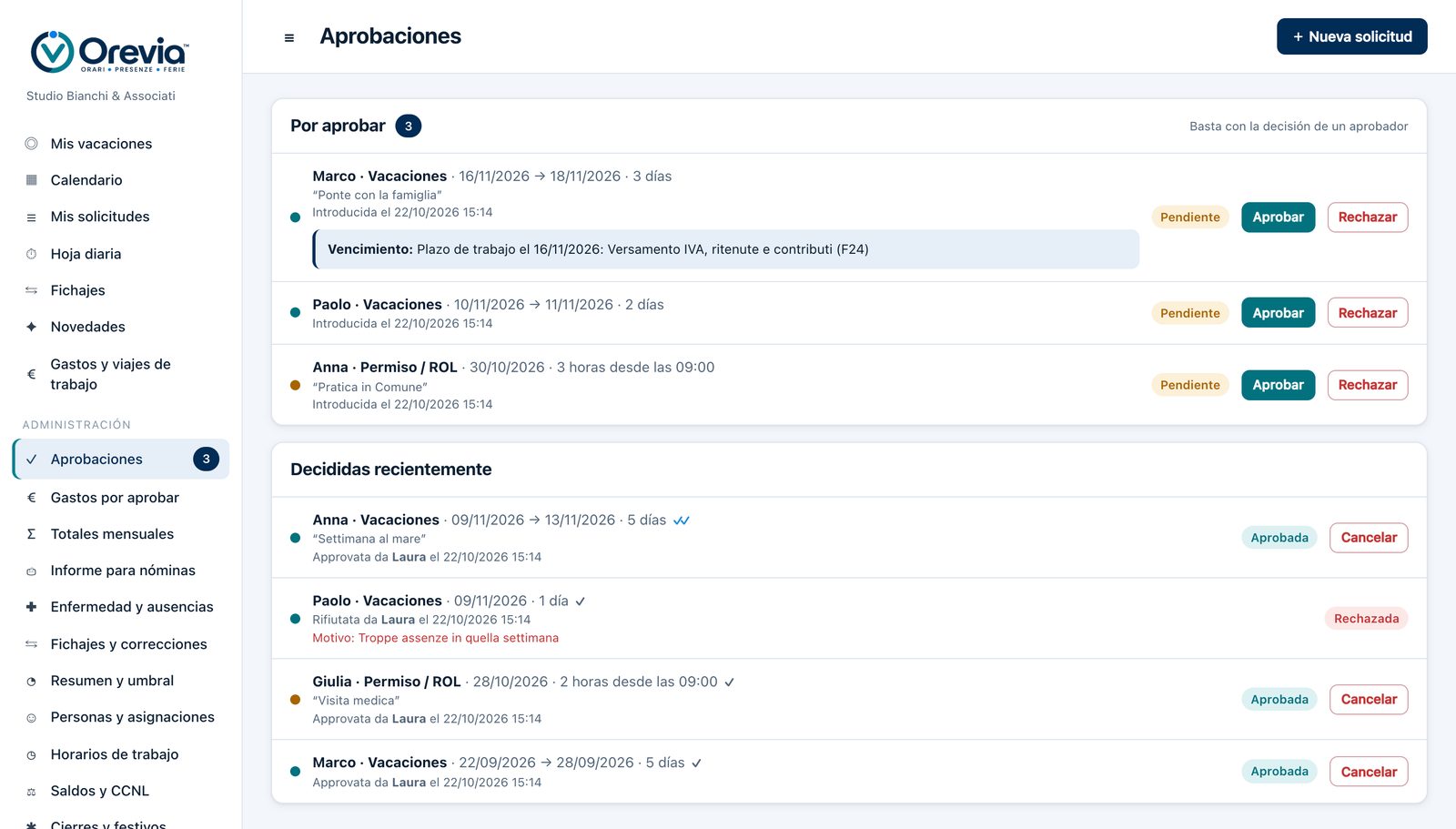Image resolution: width=1456 pixels, height=829 pixels.
Task: Click the clock icon beside Hoja diaria
Action: pyautogui.click(x=32, y=254)
